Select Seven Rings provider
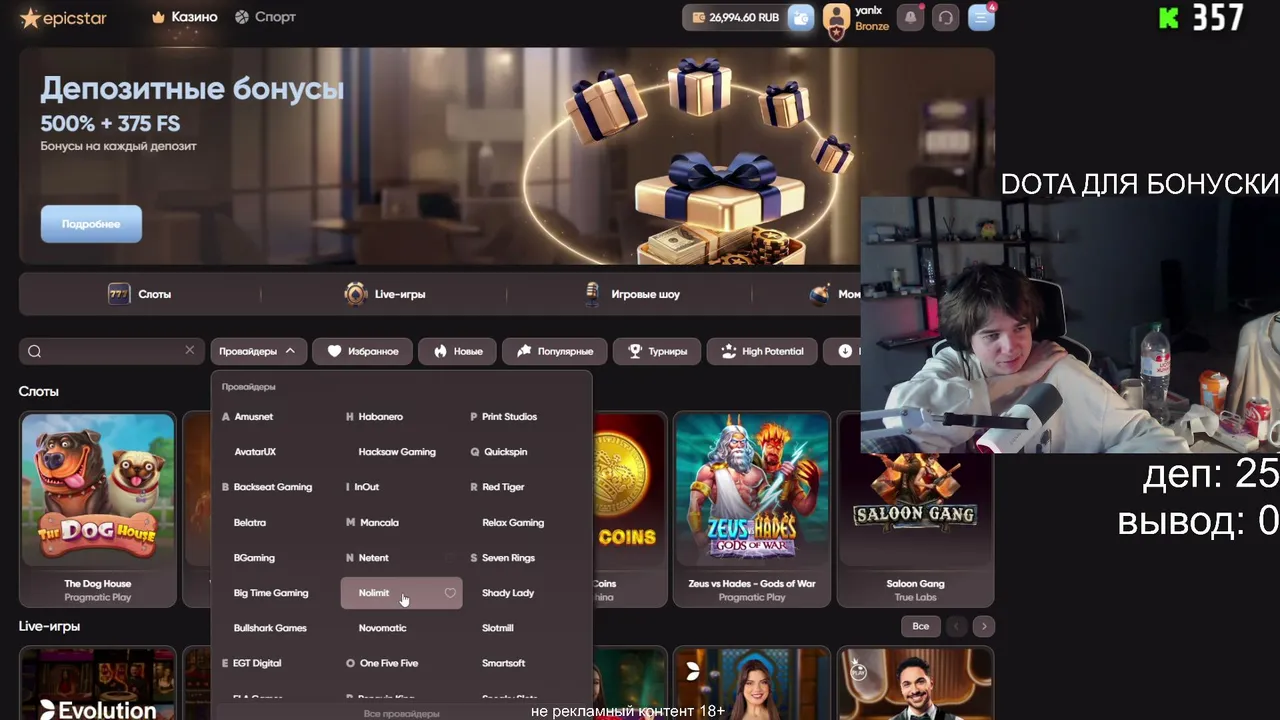The image size is (1280, 720). (509, 558)
